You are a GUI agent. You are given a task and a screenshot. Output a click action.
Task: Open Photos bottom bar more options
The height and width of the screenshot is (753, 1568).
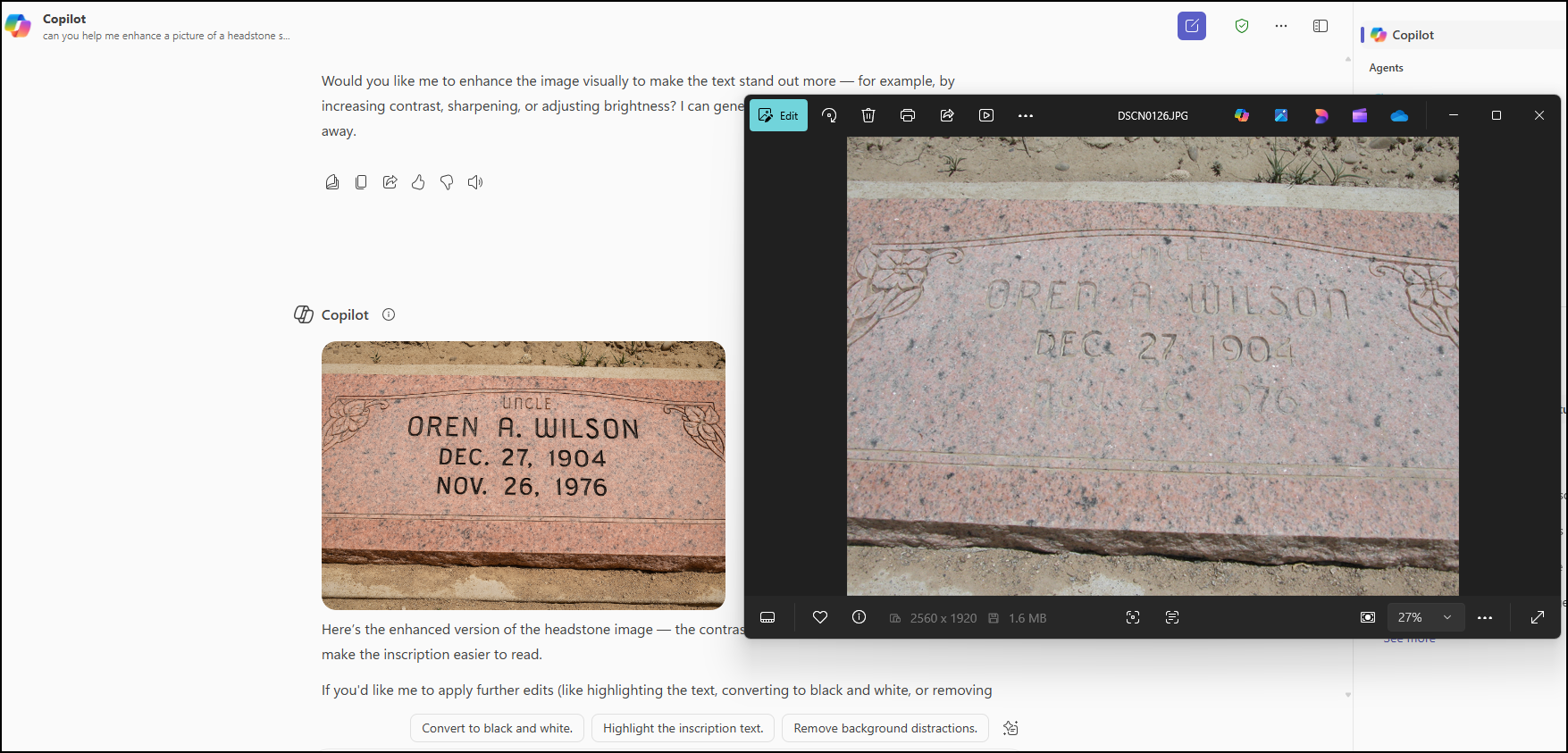coord(1485,617)
